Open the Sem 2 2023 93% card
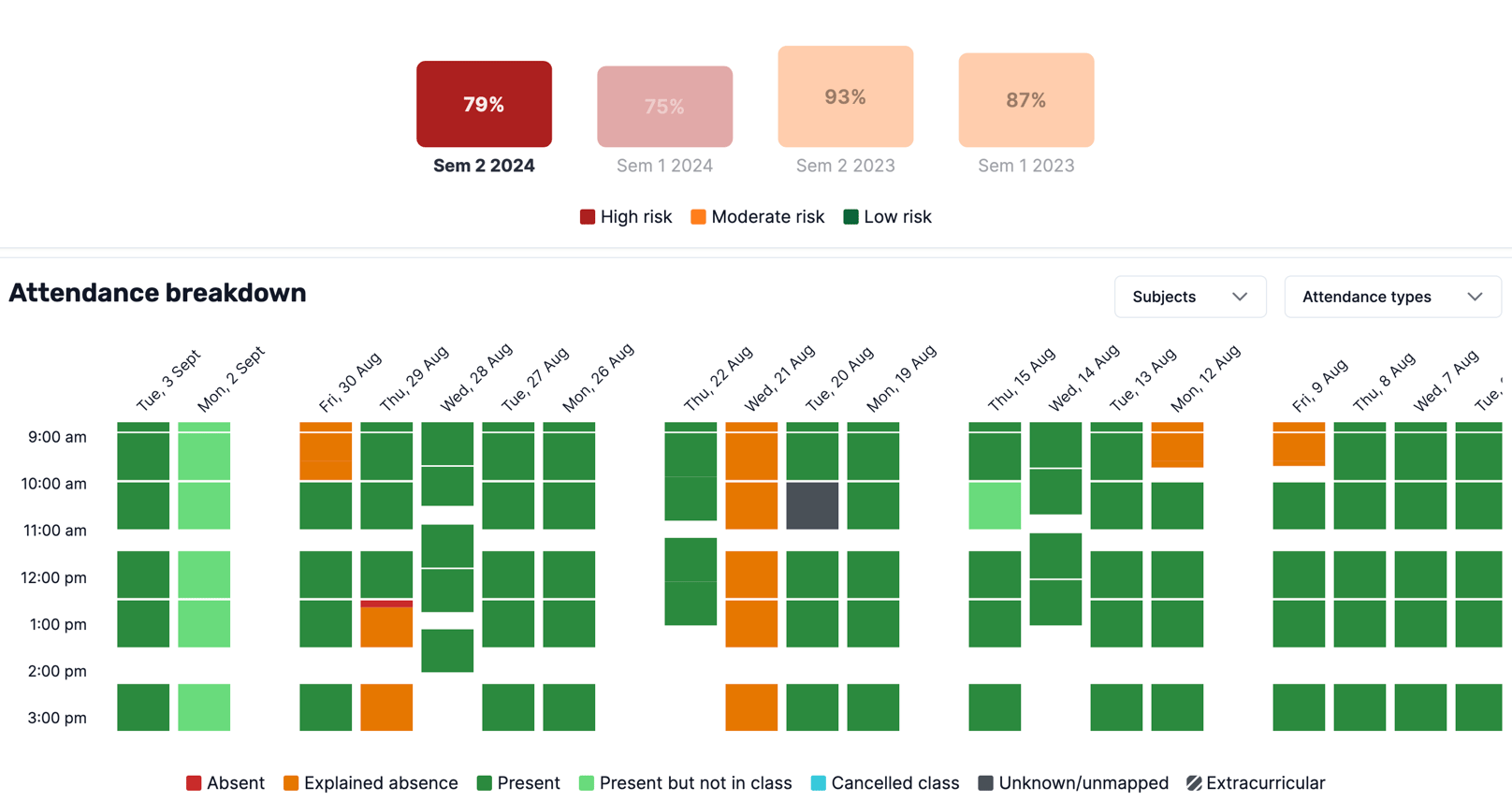Viewport: 1512px width, 801px height. coord(845,96)
